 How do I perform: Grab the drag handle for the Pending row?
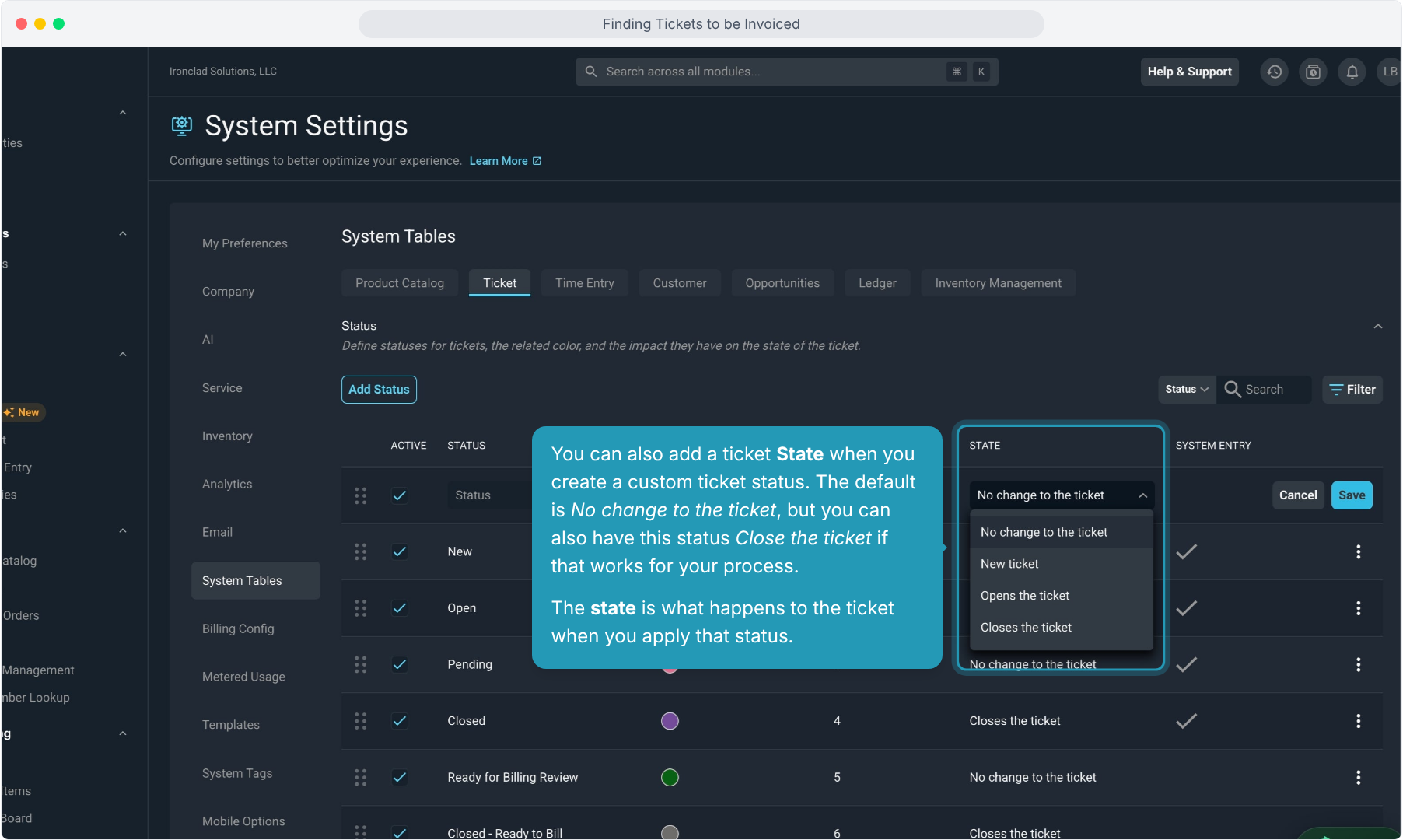[x=360, y=664]
